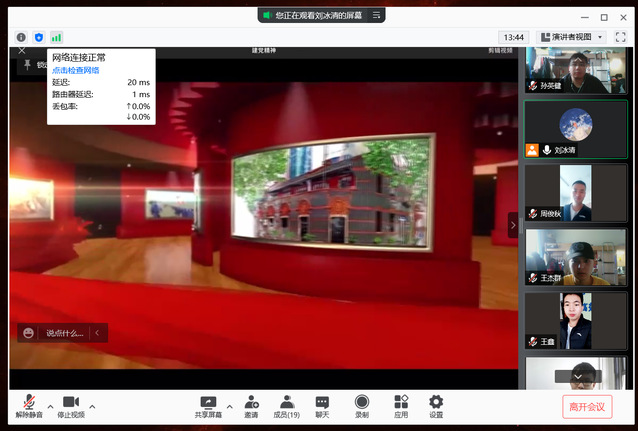Select 周俊权's video thumbnail

(575, 192)
